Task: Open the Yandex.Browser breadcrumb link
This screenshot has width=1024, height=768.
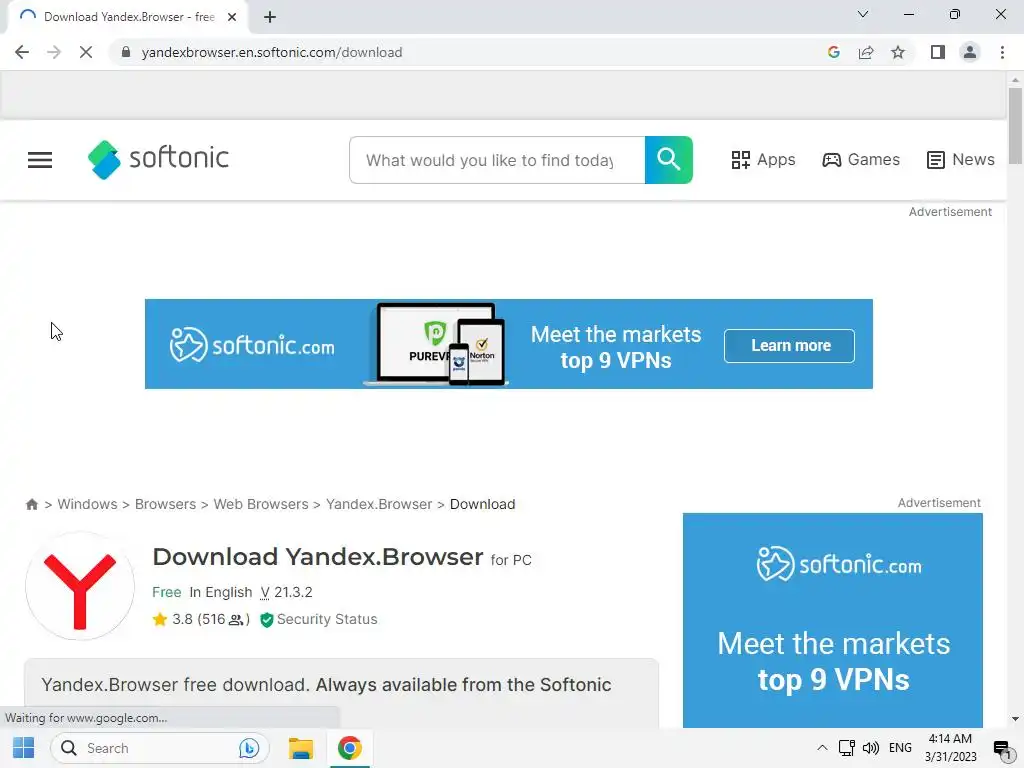Action: click(x=379, y=504)
